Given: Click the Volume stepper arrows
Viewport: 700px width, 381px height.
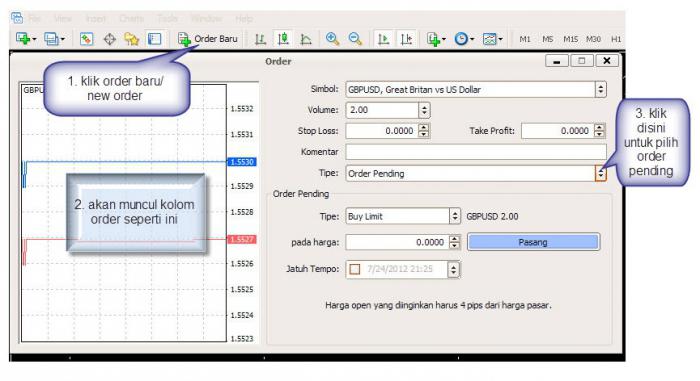Looking at the screenshot, I should click(x=424, y=110).
